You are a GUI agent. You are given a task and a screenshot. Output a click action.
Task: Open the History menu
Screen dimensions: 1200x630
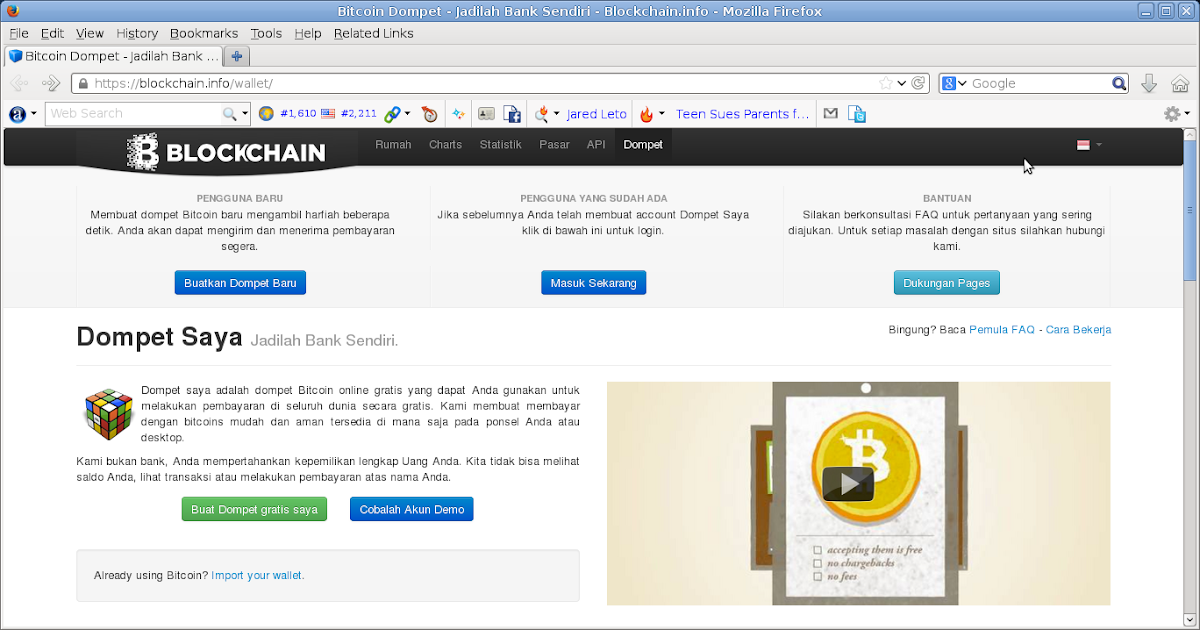pyautogui.click(x=137, y=33)
